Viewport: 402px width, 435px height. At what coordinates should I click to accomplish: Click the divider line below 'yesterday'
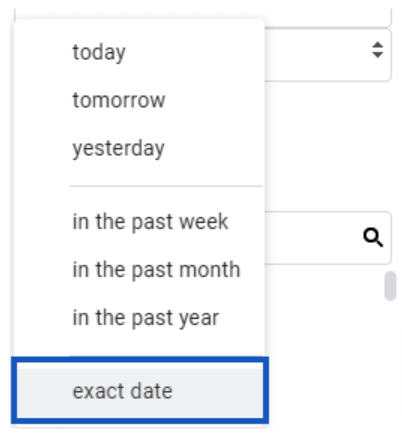tap(166, 186)
